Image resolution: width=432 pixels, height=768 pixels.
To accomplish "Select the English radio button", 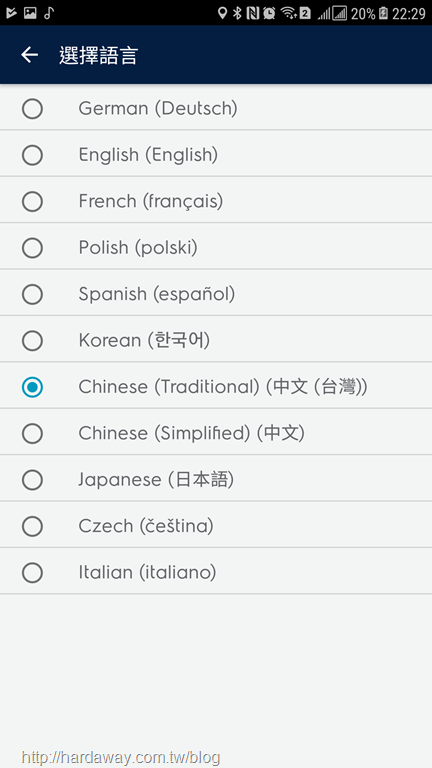I will (32, 155).
